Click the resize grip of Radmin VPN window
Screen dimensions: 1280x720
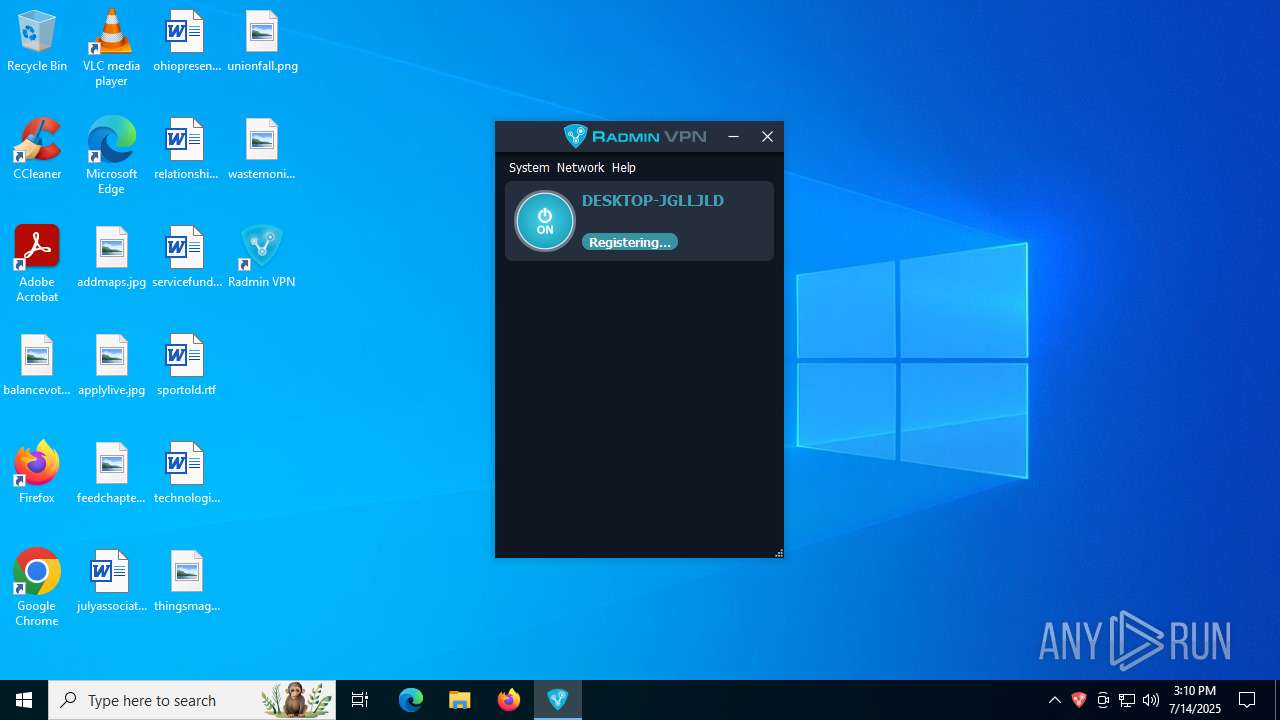778,552
